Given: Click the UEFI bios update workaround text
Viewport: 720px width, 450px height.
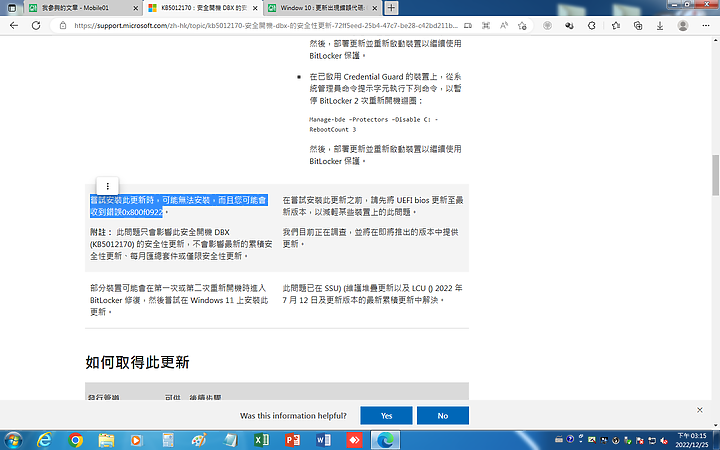Looking at the screenshot, I should tap(373, 206).
